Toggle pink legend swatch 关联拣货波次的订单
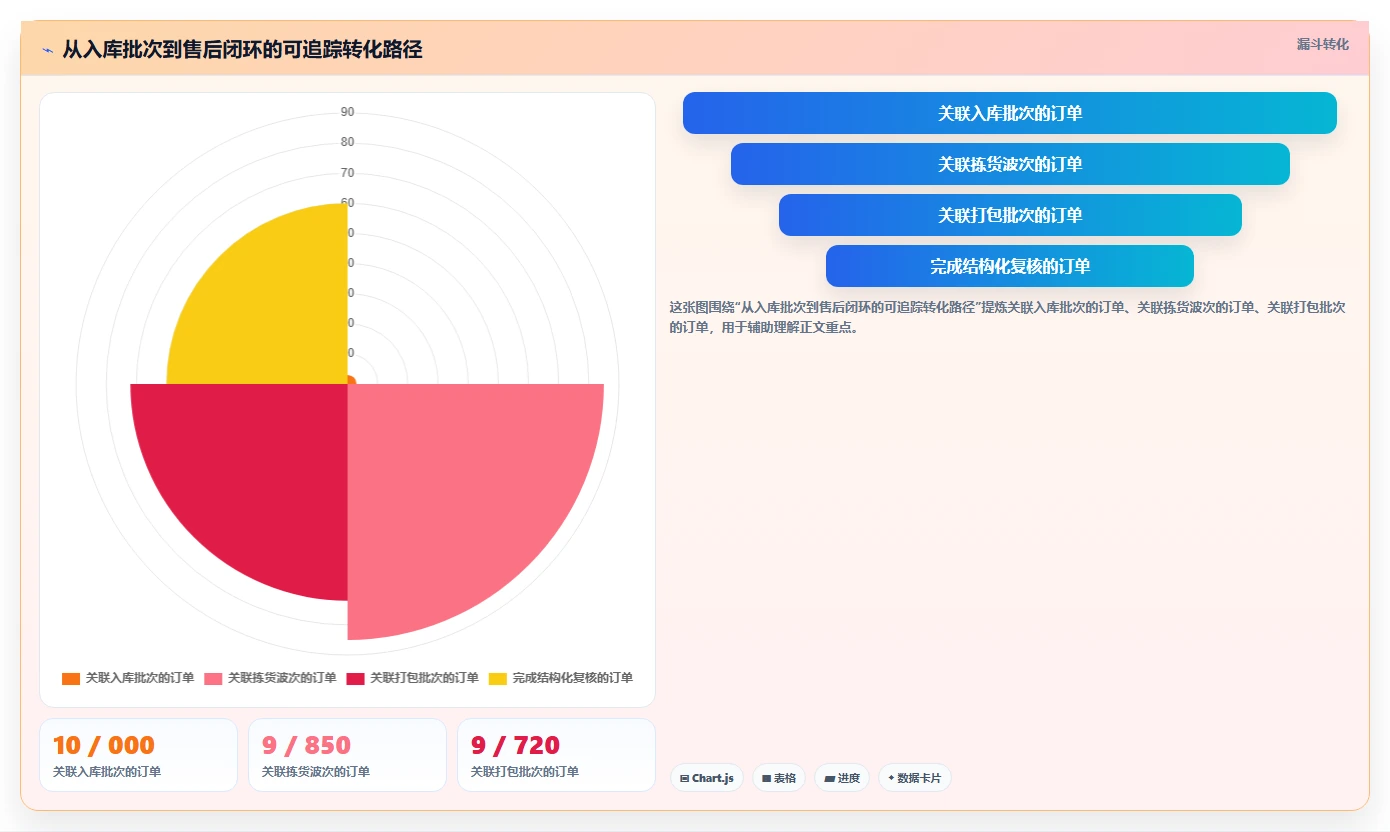The image size is (1390, 832). click(213, 678)
